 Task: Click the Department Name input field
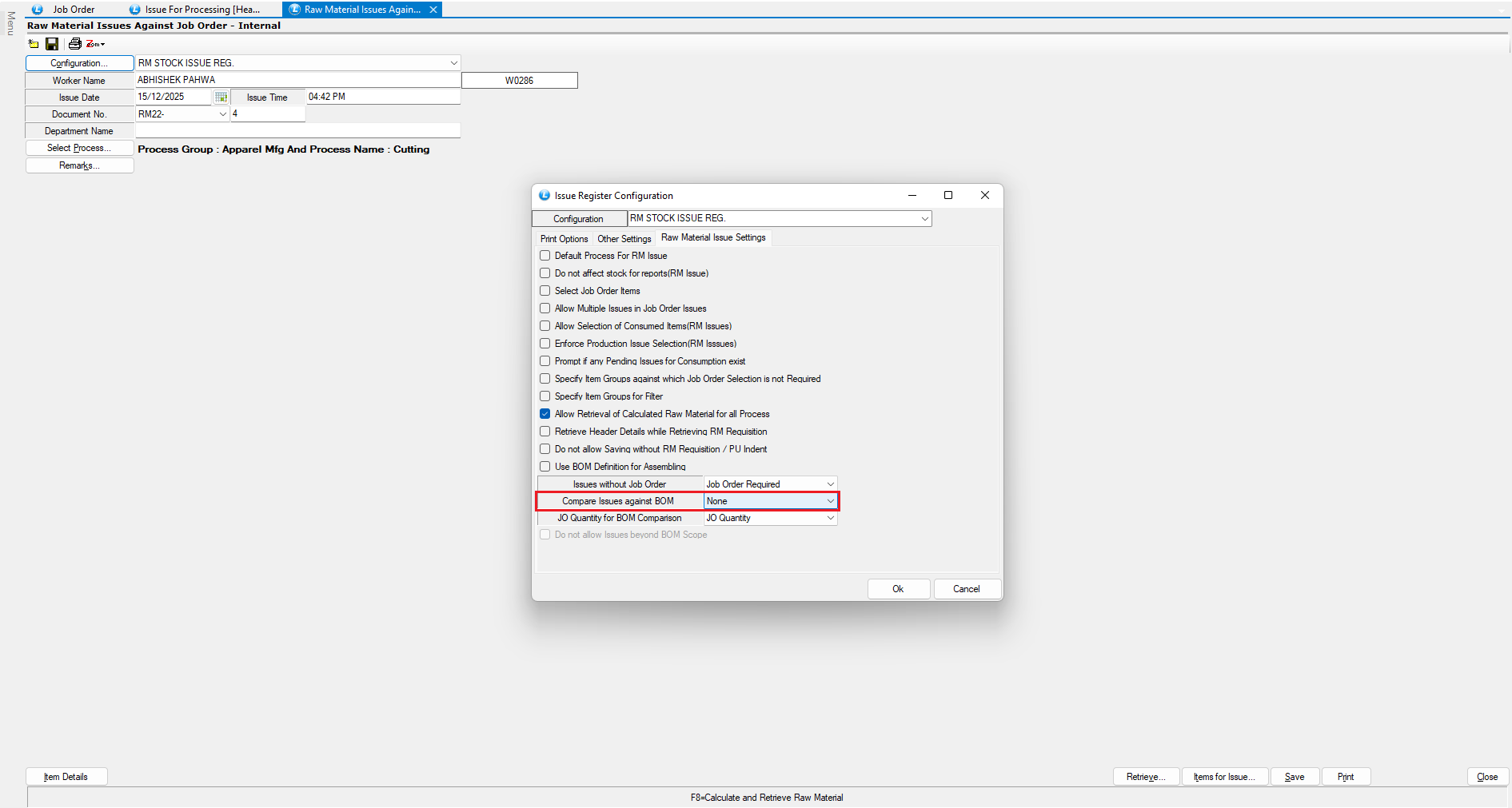tap(297, 131)
